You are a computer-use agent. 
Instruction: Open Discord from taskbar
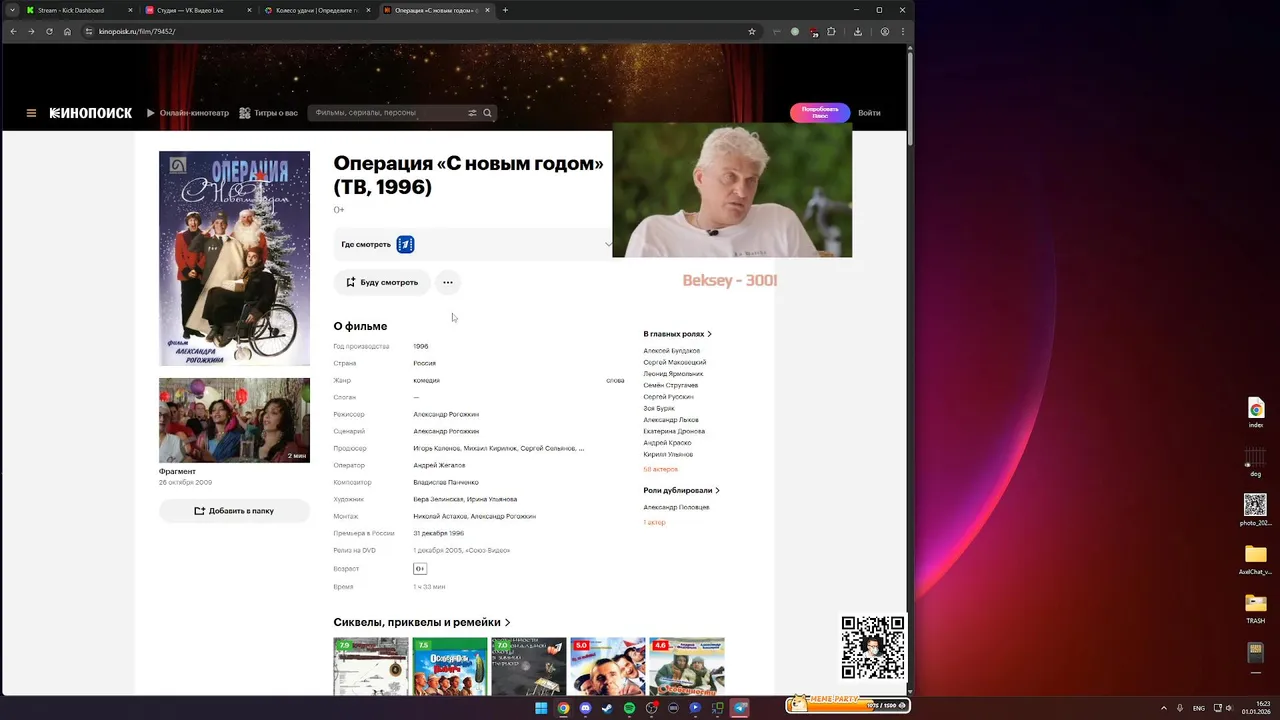click(585, 708)
